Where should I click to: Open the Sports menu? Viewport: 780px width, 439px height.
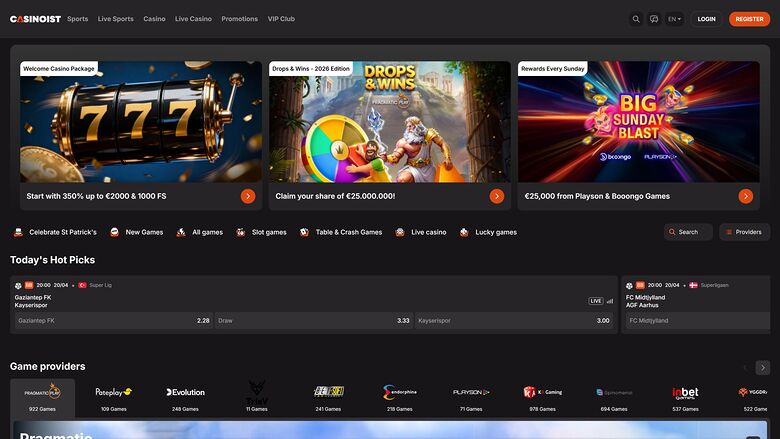click(78, 19)
